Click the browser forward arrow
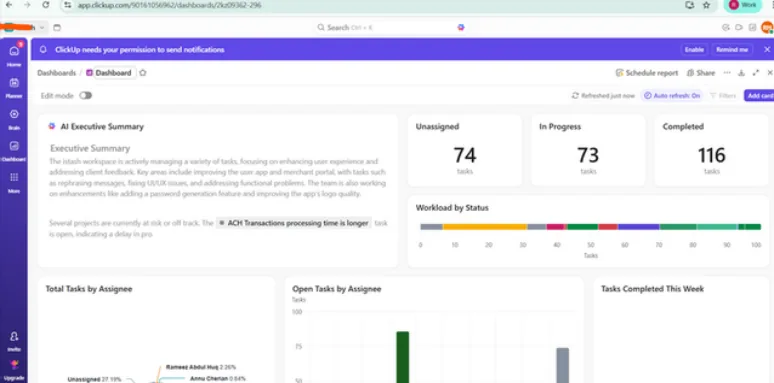This screenshot has width=774, height=383. click(27, 5)
